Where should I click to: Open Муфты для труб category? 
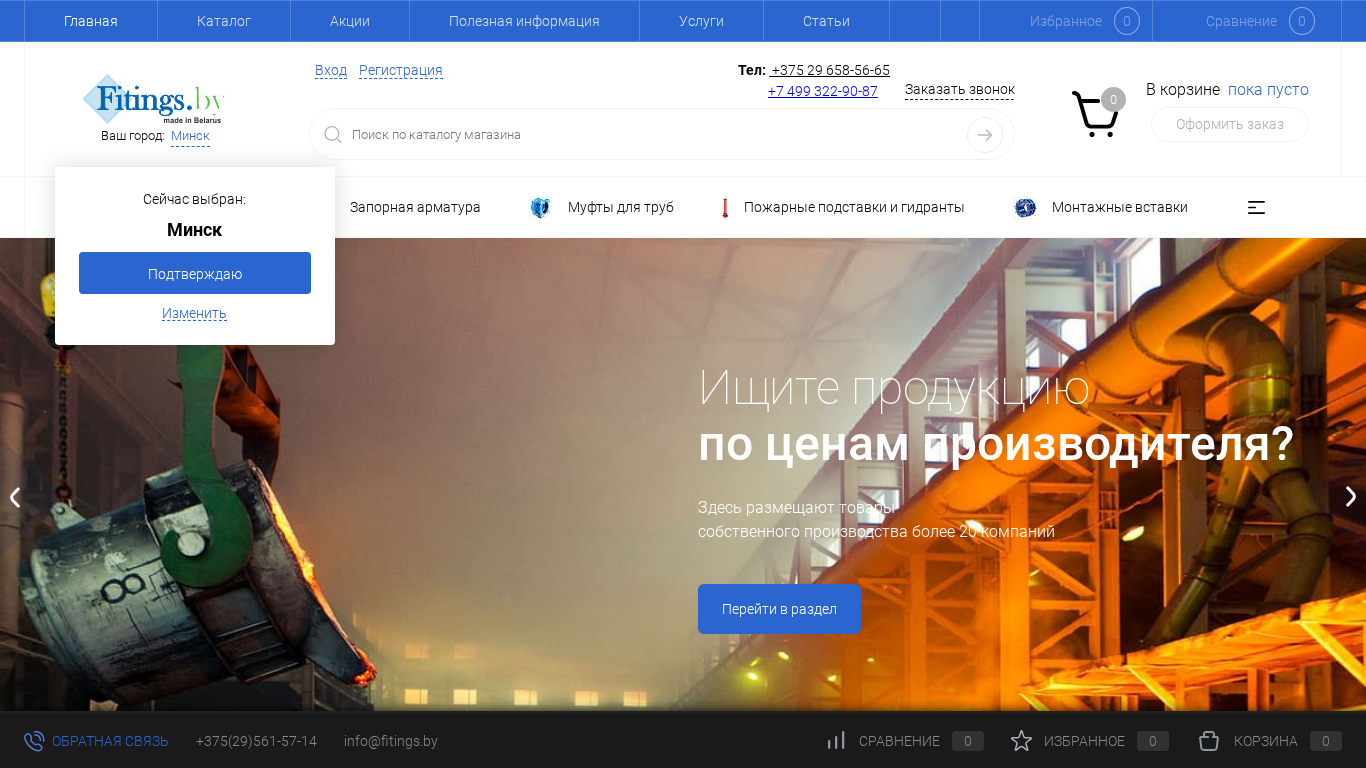tap(621, 208)
